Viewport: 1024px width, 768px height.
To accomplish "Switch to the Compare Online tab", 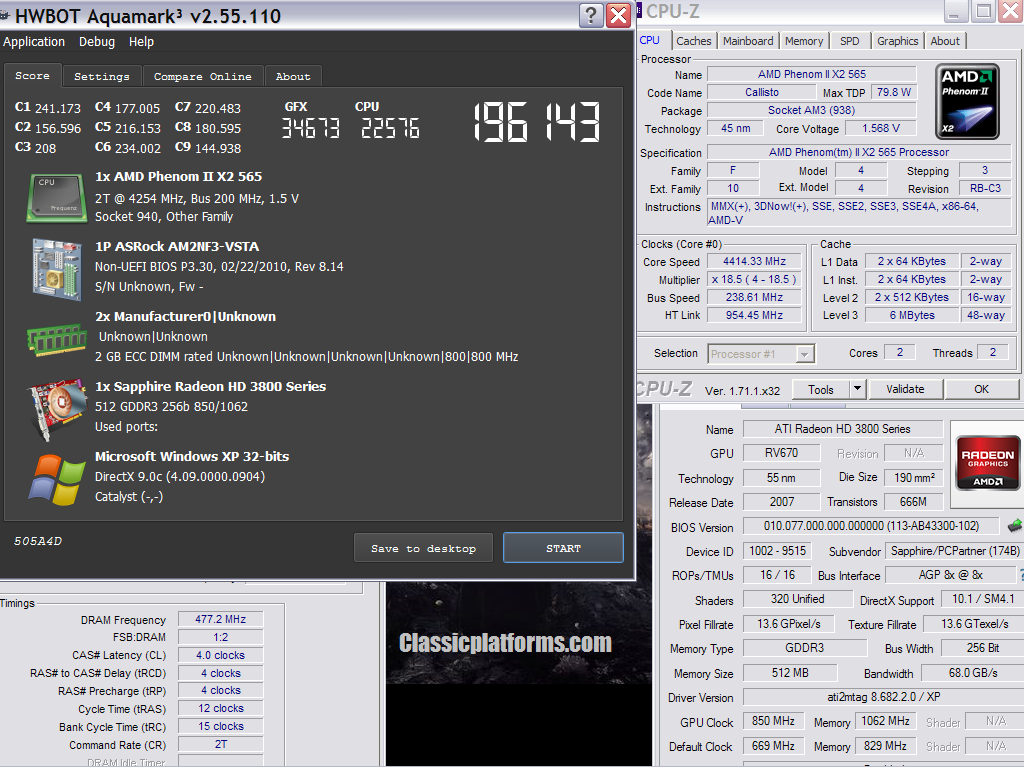I will pos(202,76).
